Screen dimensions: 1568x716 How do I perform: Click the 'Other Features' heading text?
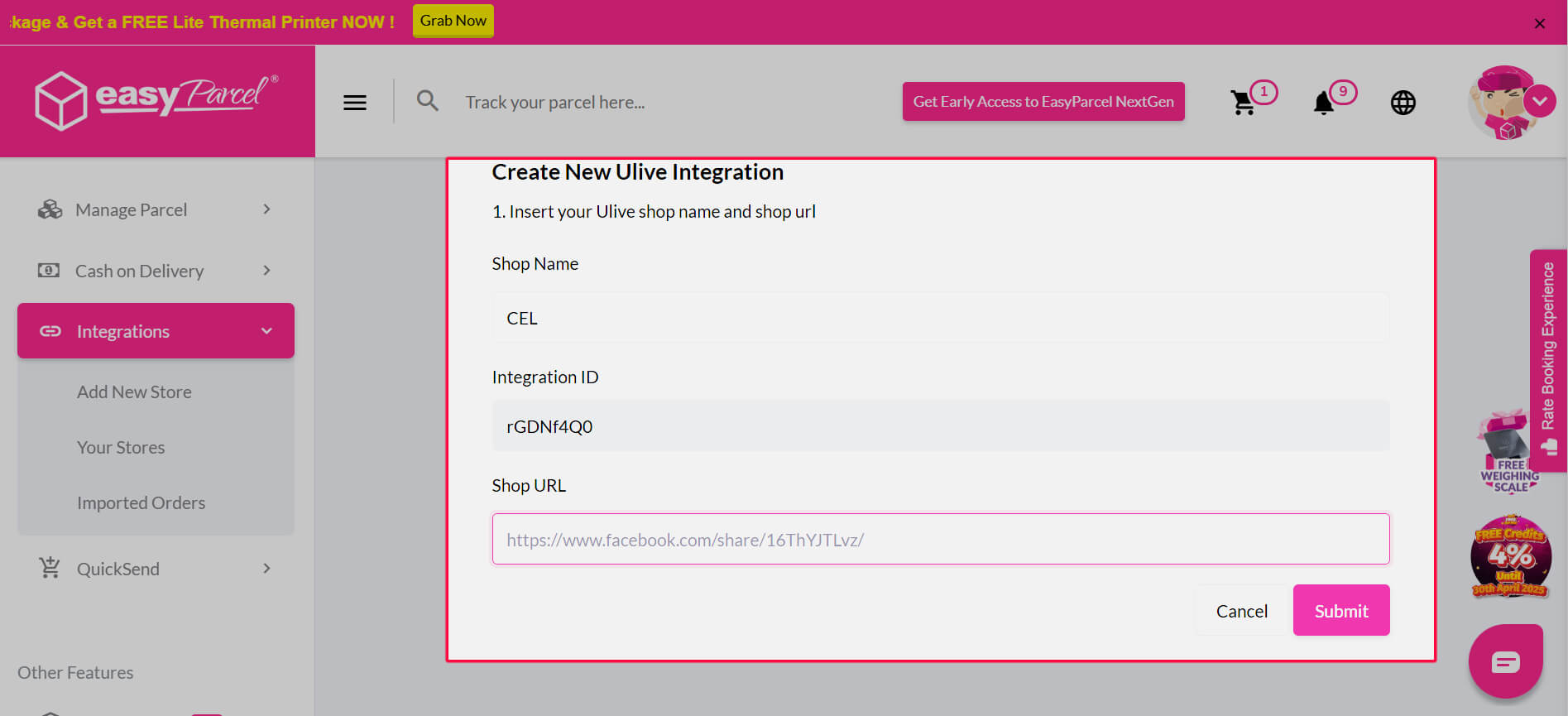coord(75,673)
